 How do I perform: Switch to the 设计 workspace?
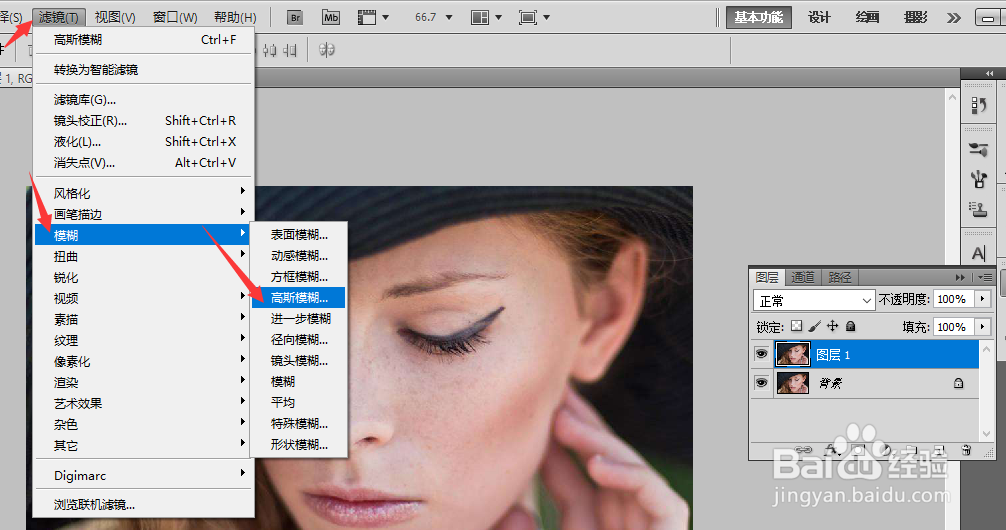(819, 17)
